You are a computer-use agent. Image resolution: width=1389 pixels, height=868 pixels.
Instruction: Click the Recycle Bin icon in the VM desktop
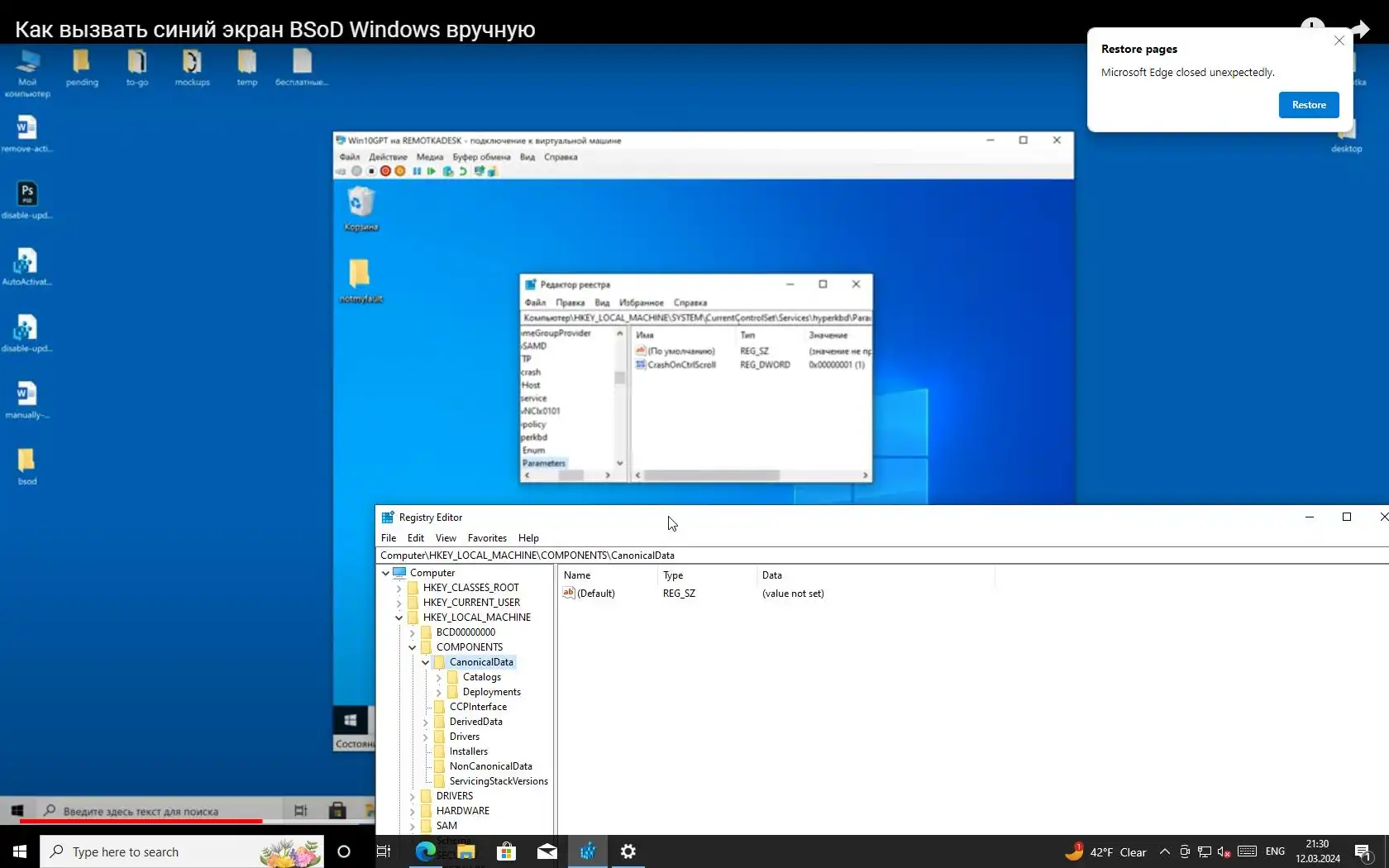(x=360, y=208)
